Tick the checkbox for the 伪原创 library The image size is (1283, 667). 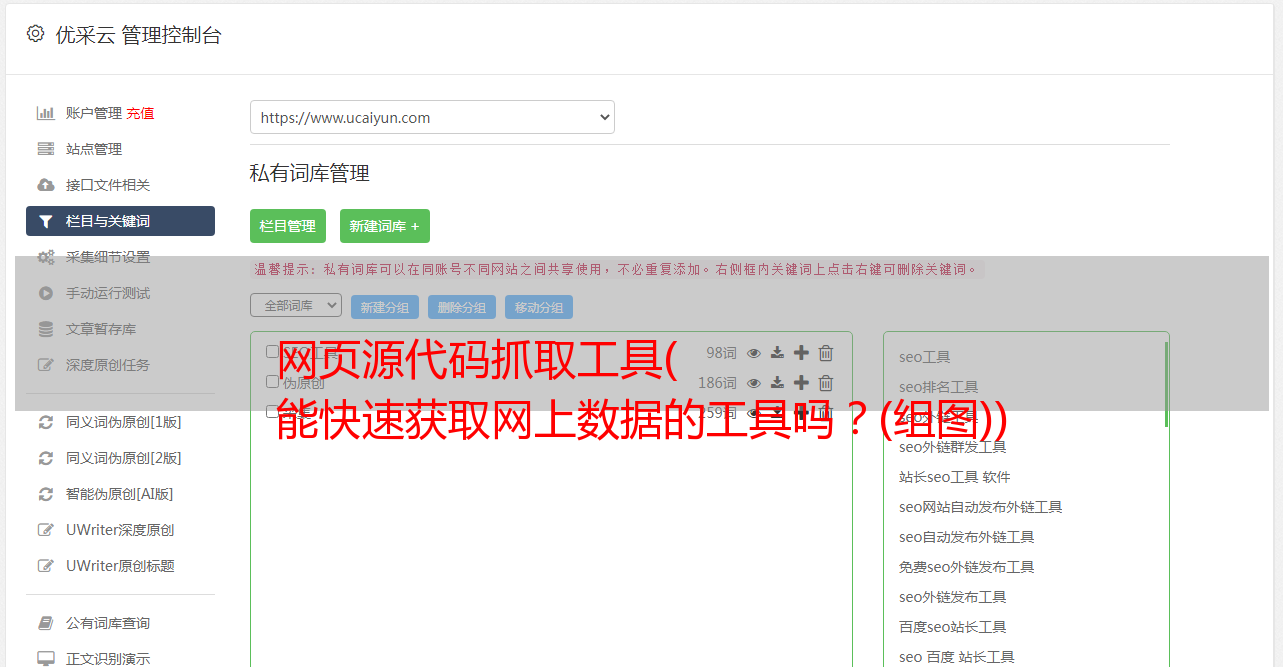coord(272,381)
